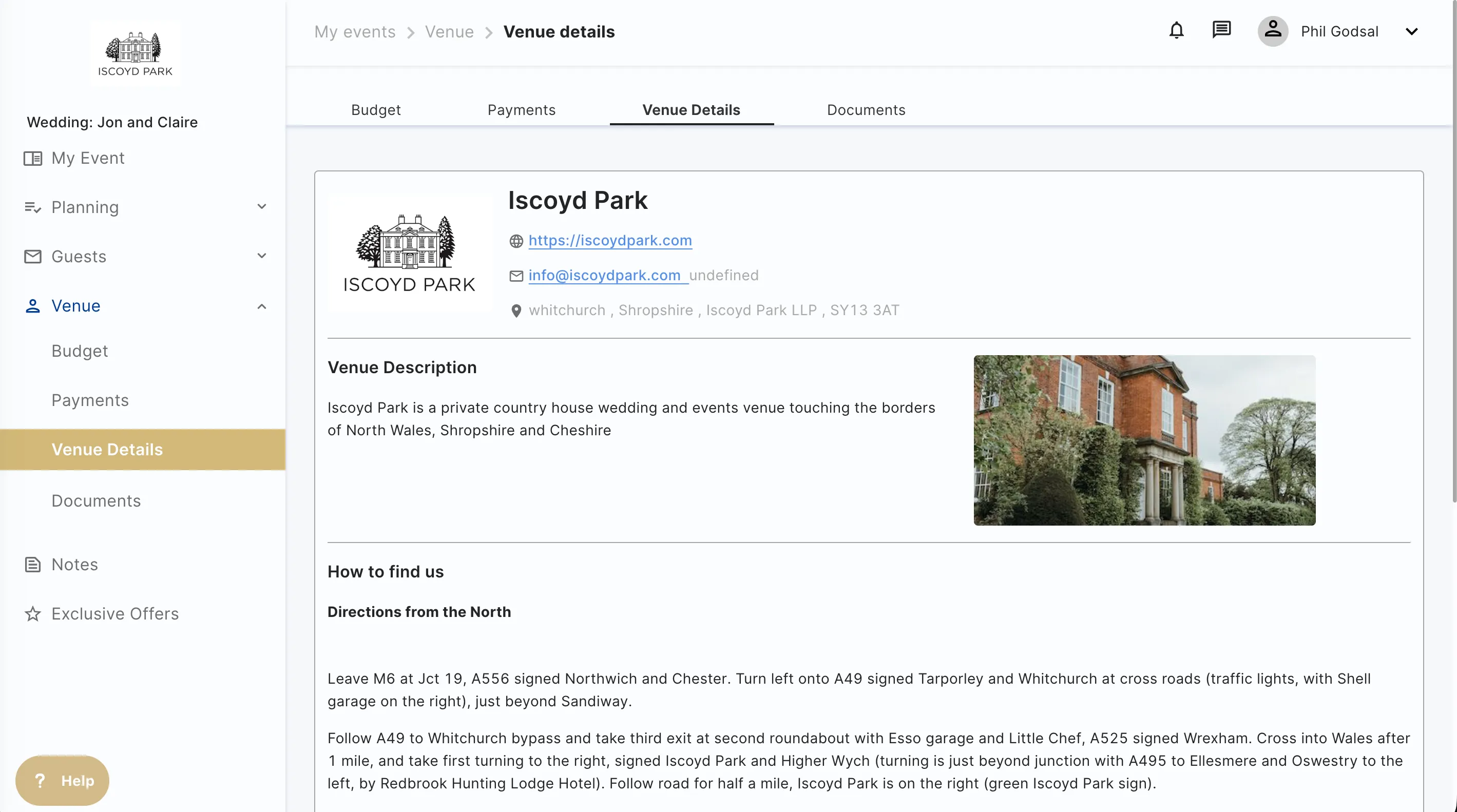Click the location pin icon beside address

pyautogui.click(x=516, y=311)
